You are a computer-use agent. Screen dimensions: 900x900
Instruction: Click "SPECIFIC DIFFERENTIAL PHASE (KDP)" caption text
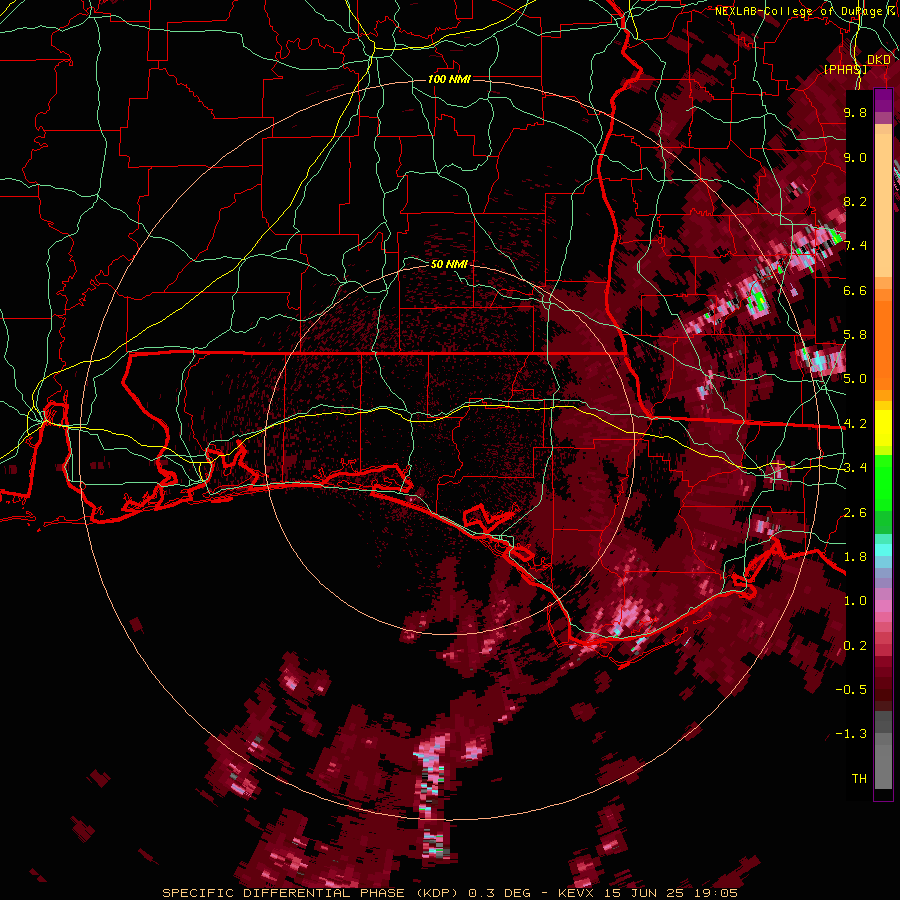(x=312, y=893)
